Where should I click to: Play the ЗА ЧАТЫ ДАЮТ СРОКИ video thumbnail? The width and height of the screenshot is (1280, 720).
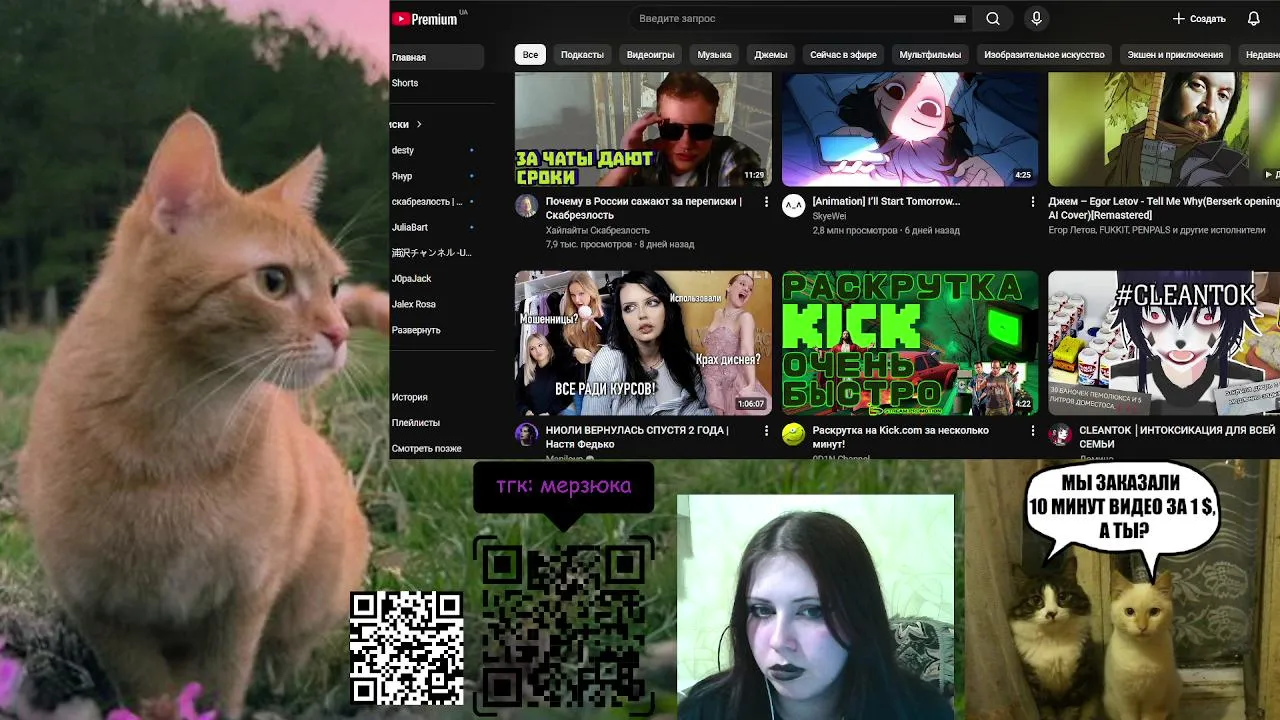(643, 129)
